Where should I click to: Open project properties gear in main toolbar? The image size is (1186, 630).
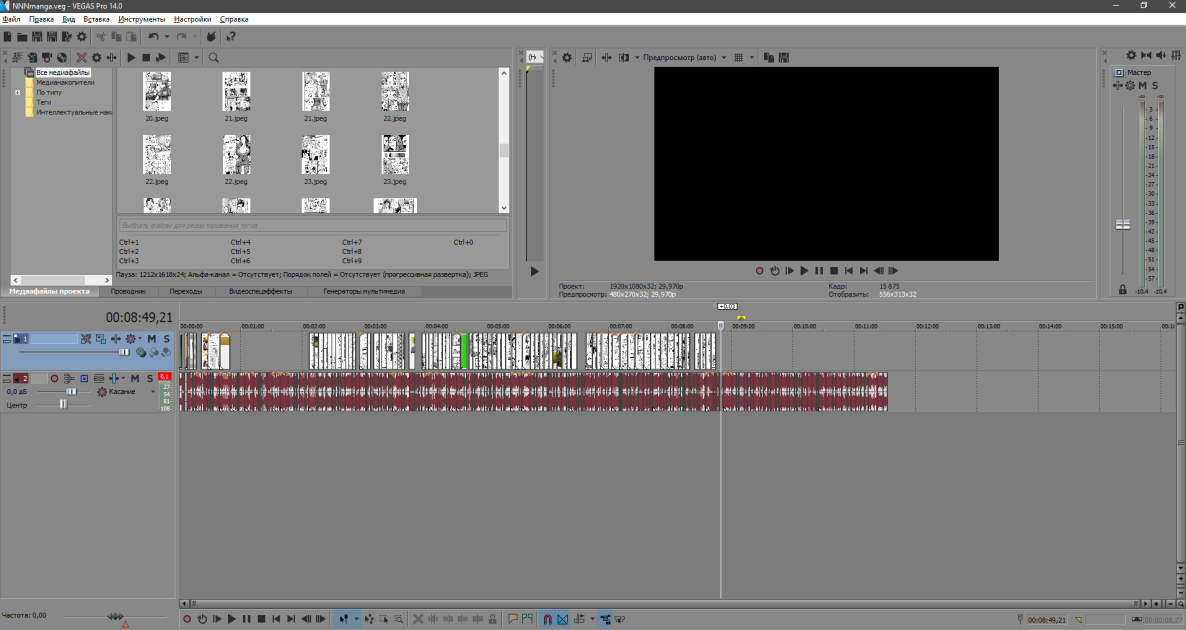82,36
